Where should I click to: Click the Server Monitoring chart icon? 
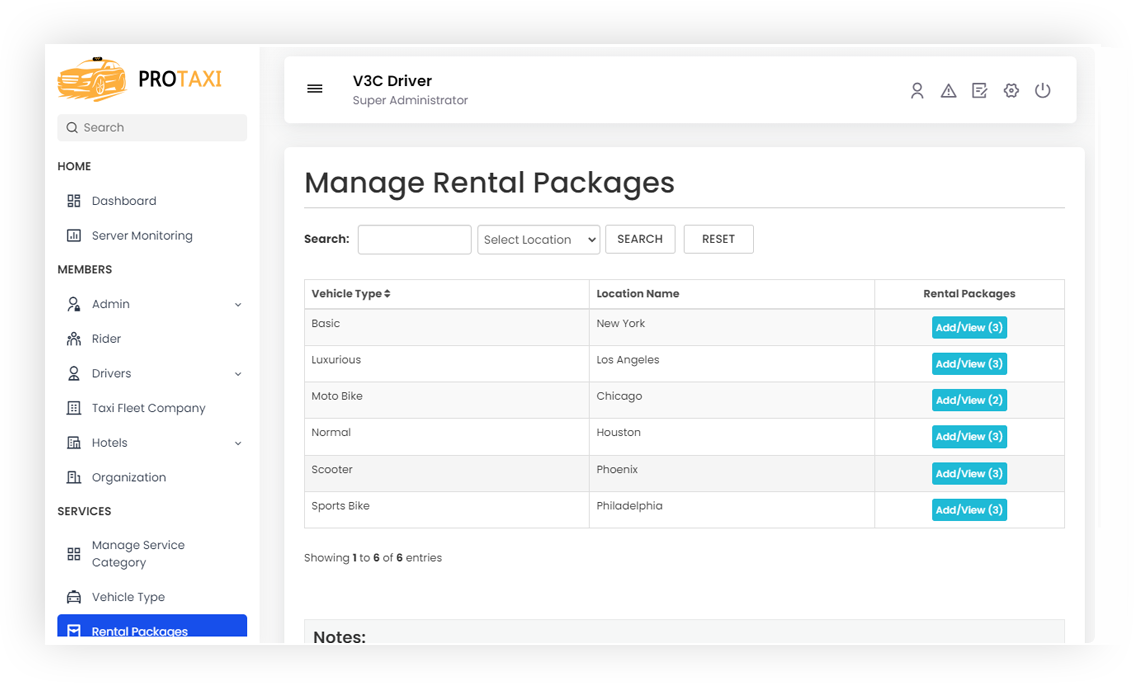click(72, 235)
